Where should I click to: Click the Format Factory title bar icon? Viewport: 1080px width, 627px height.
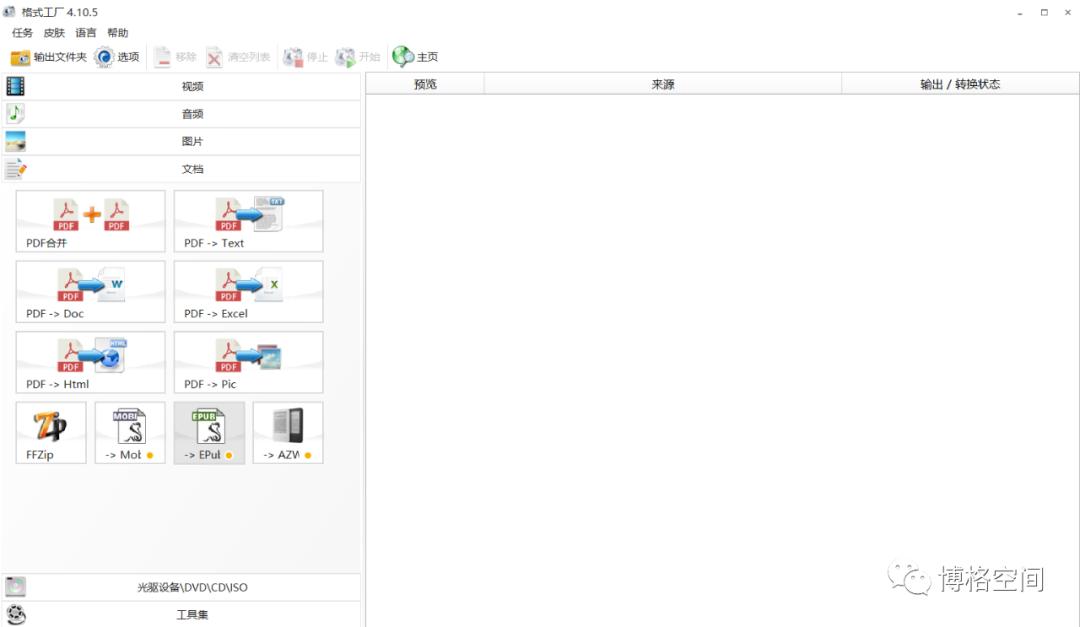pyautogui.click(x=9, y=12)
